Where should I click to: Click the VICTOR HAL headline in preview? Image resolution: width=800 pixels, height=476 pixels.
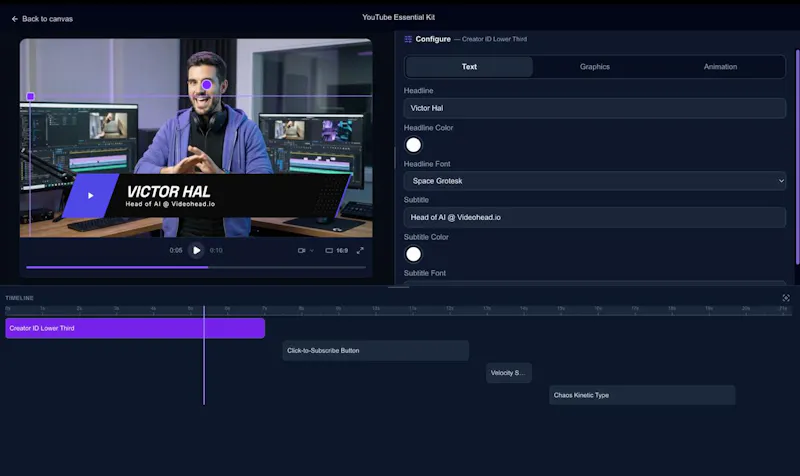click(x=168, y=192)
